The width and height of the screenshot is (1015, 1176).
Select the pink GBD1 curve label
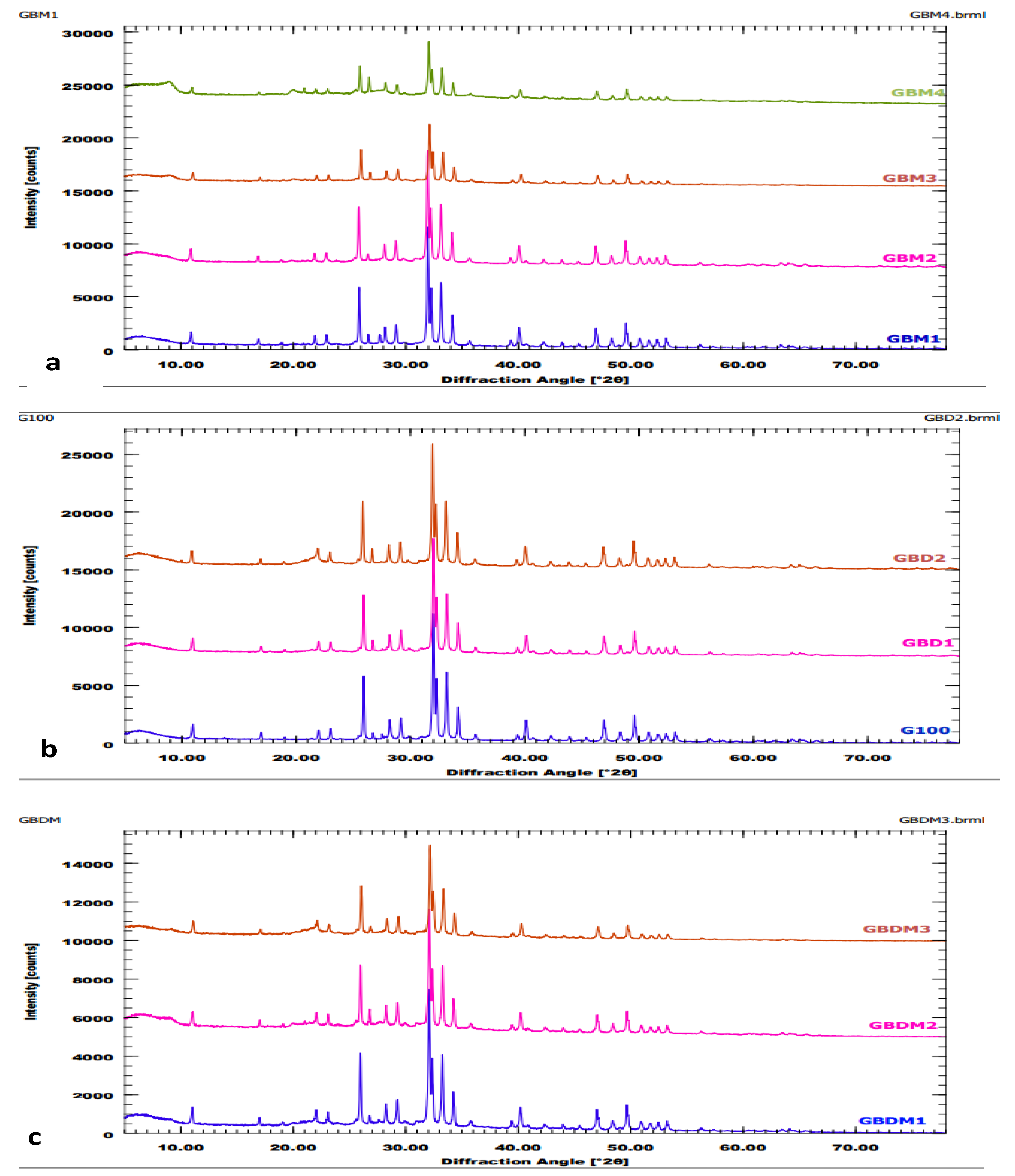coord(928,642)
